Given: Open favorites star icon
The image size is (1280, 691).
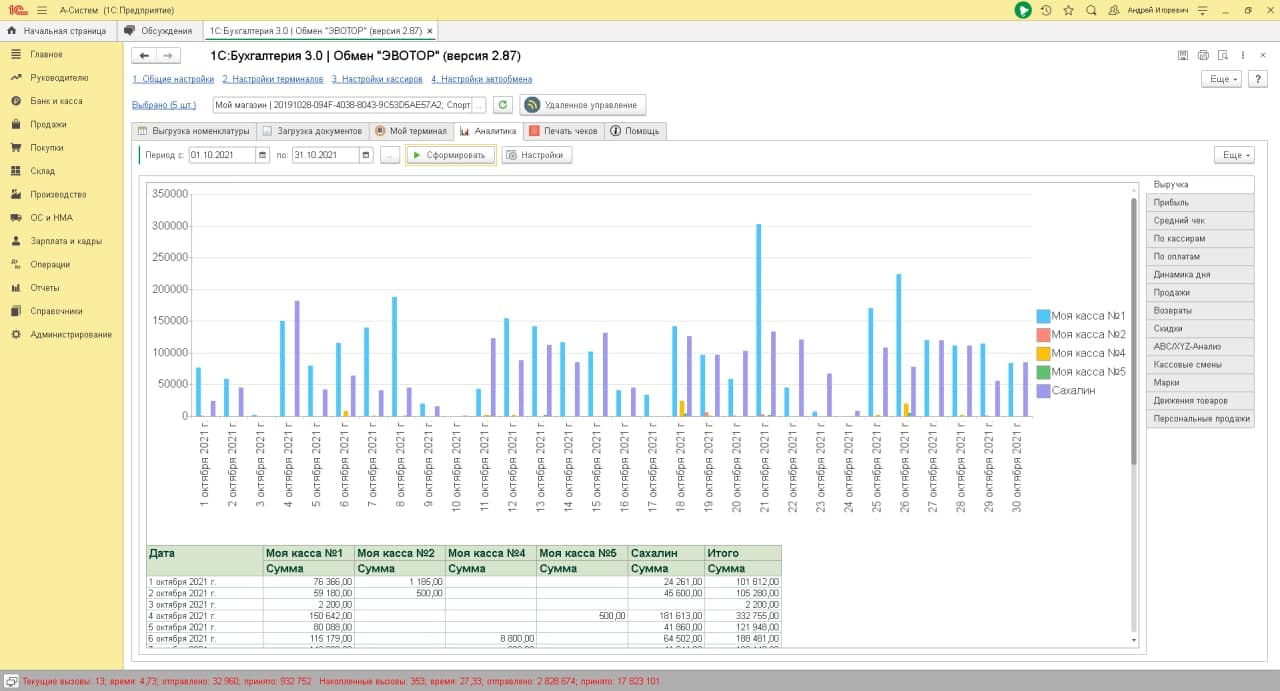Looking at the screenshot, I should coord(1069,10).
